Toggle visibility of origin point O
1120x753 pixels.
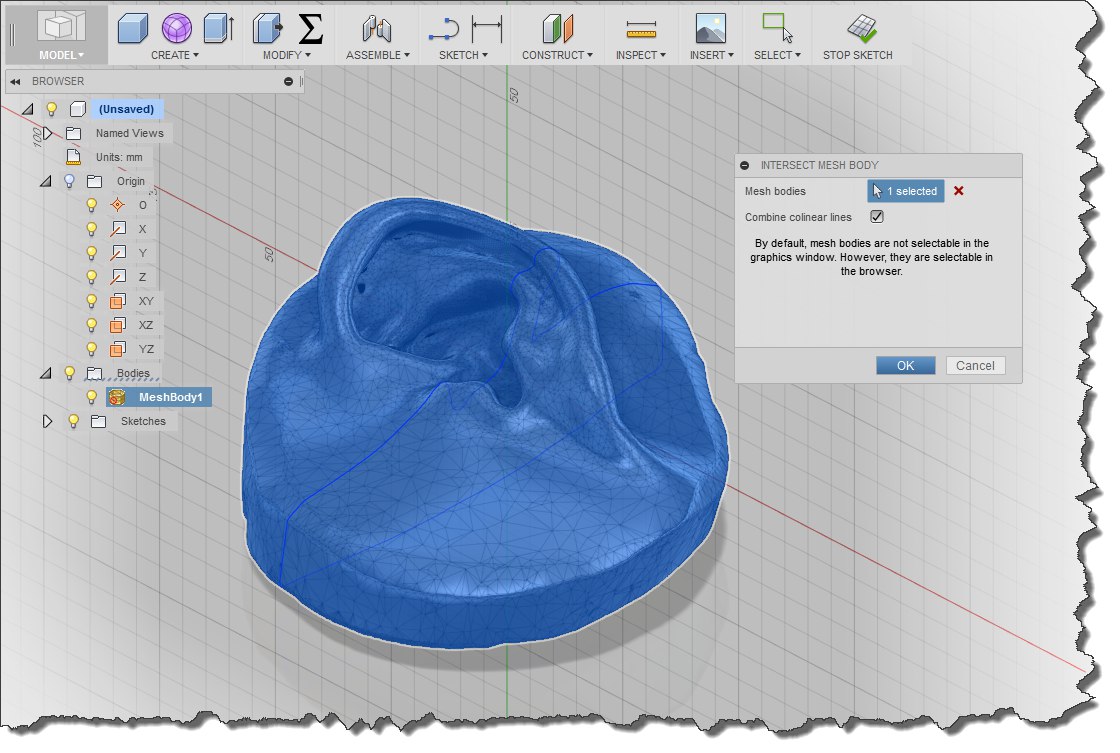click(x=91, y=205)
